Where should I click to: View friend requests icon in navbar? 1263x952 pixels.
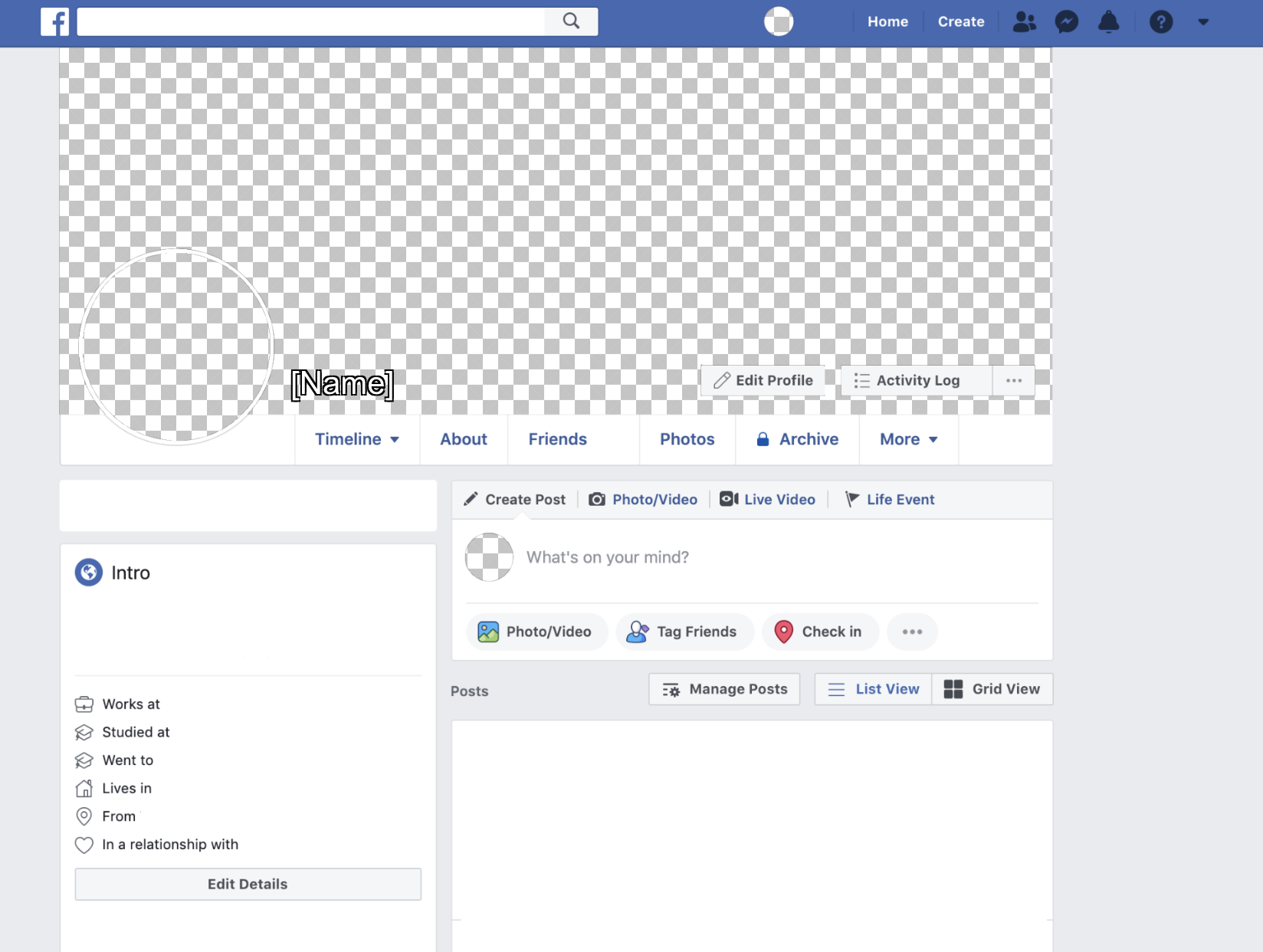click(1025, 21)
